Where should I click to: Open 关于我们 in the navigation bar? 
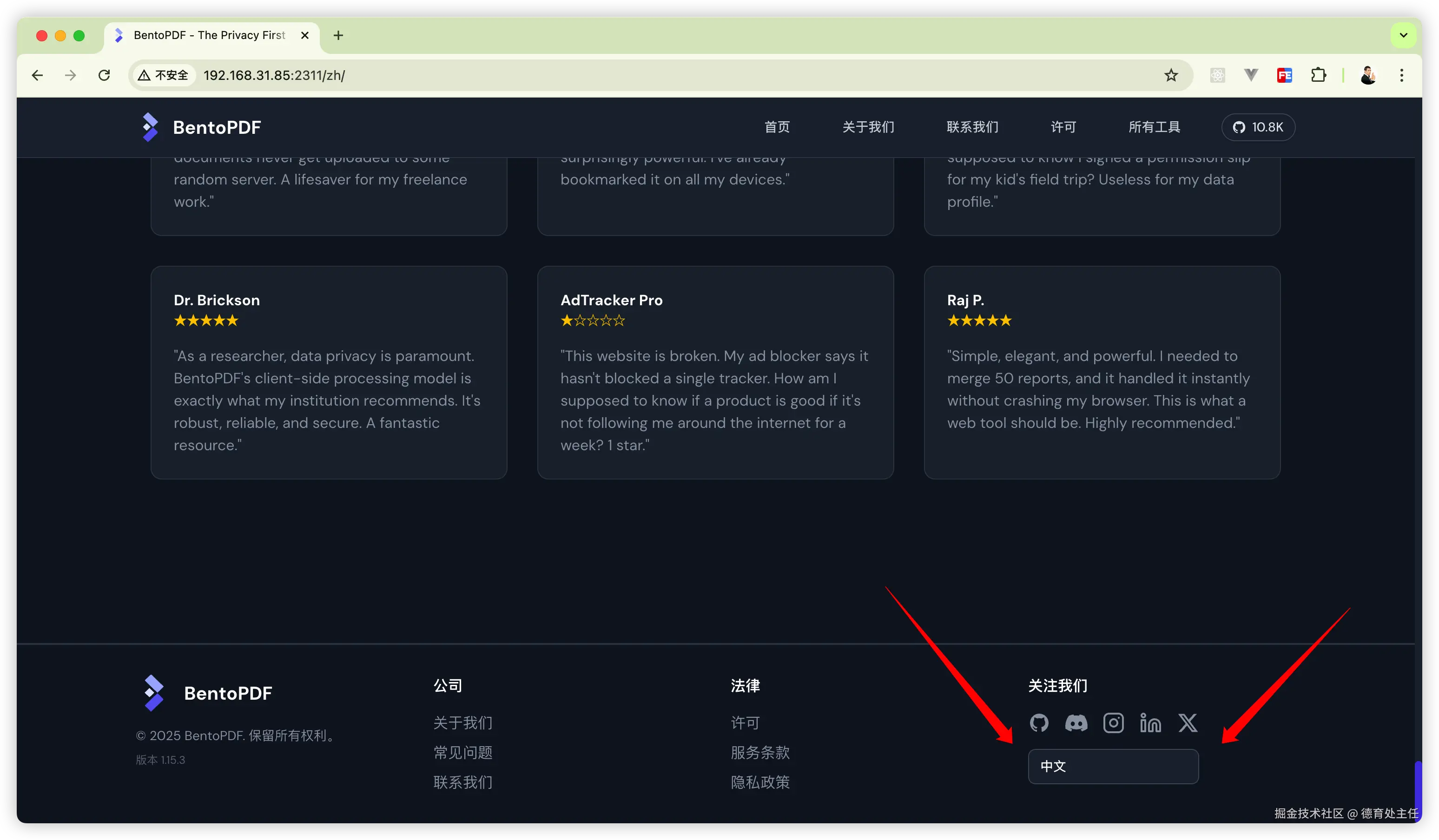point(868,127)
